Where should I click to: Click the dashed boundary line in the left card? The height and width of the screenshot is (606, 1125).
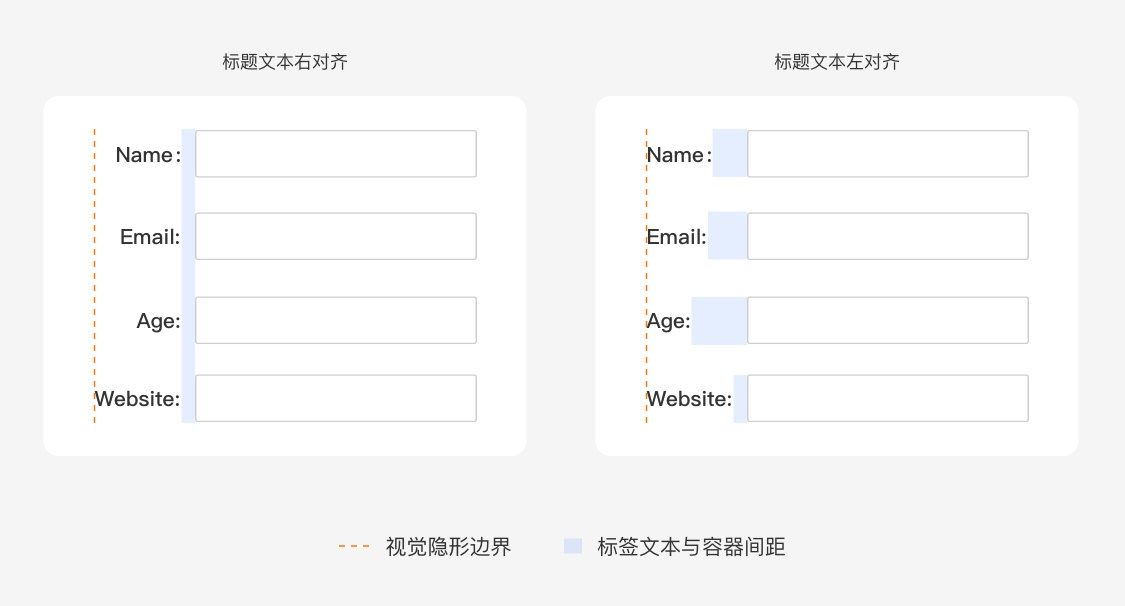tap(93, 275)
